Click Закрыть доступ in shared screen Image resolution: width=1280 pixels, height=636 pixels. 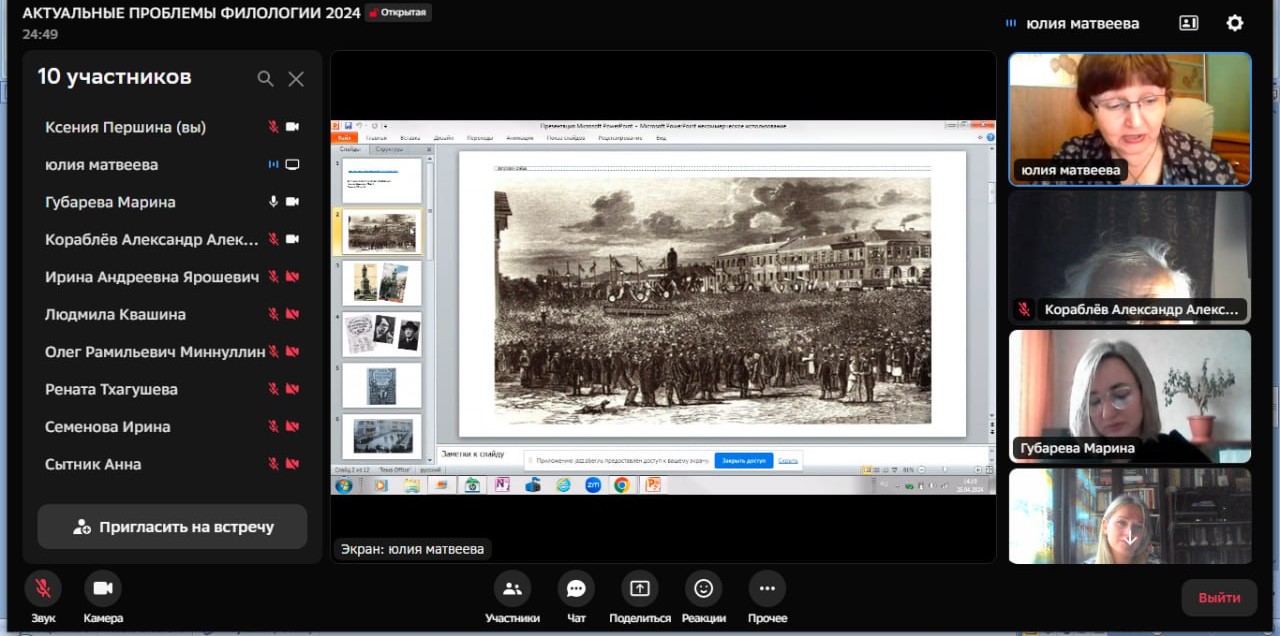[744, 461]
